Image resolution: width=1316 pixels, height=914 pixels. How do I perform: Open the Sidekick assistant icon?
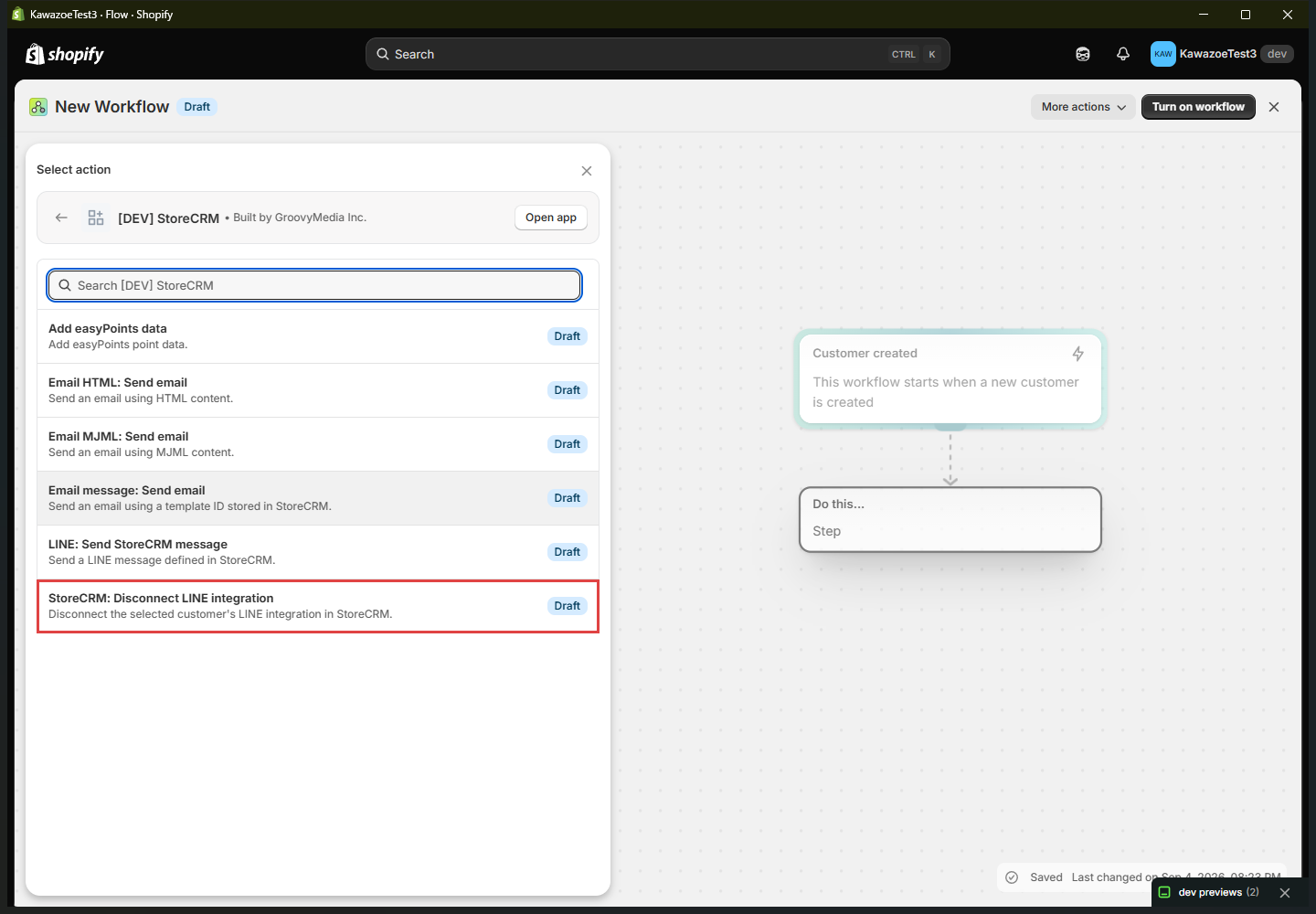pyautogui.click(x=1083, y=54)
